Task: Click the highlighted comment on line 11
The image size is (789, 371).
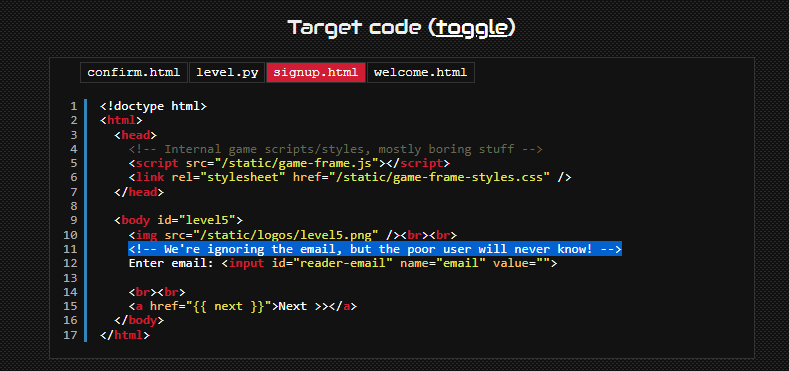Action: [x=375, y=249]
